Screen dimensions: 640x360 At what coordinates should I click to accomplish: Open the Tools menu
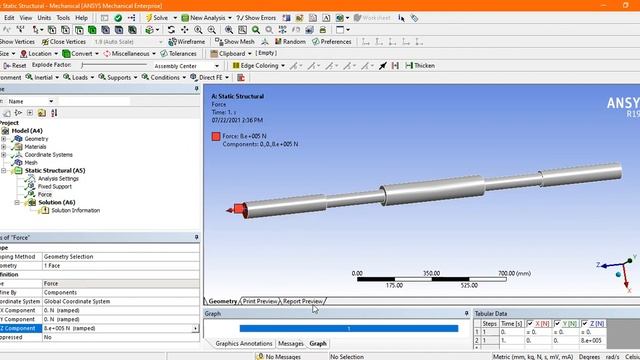[63, 18]
